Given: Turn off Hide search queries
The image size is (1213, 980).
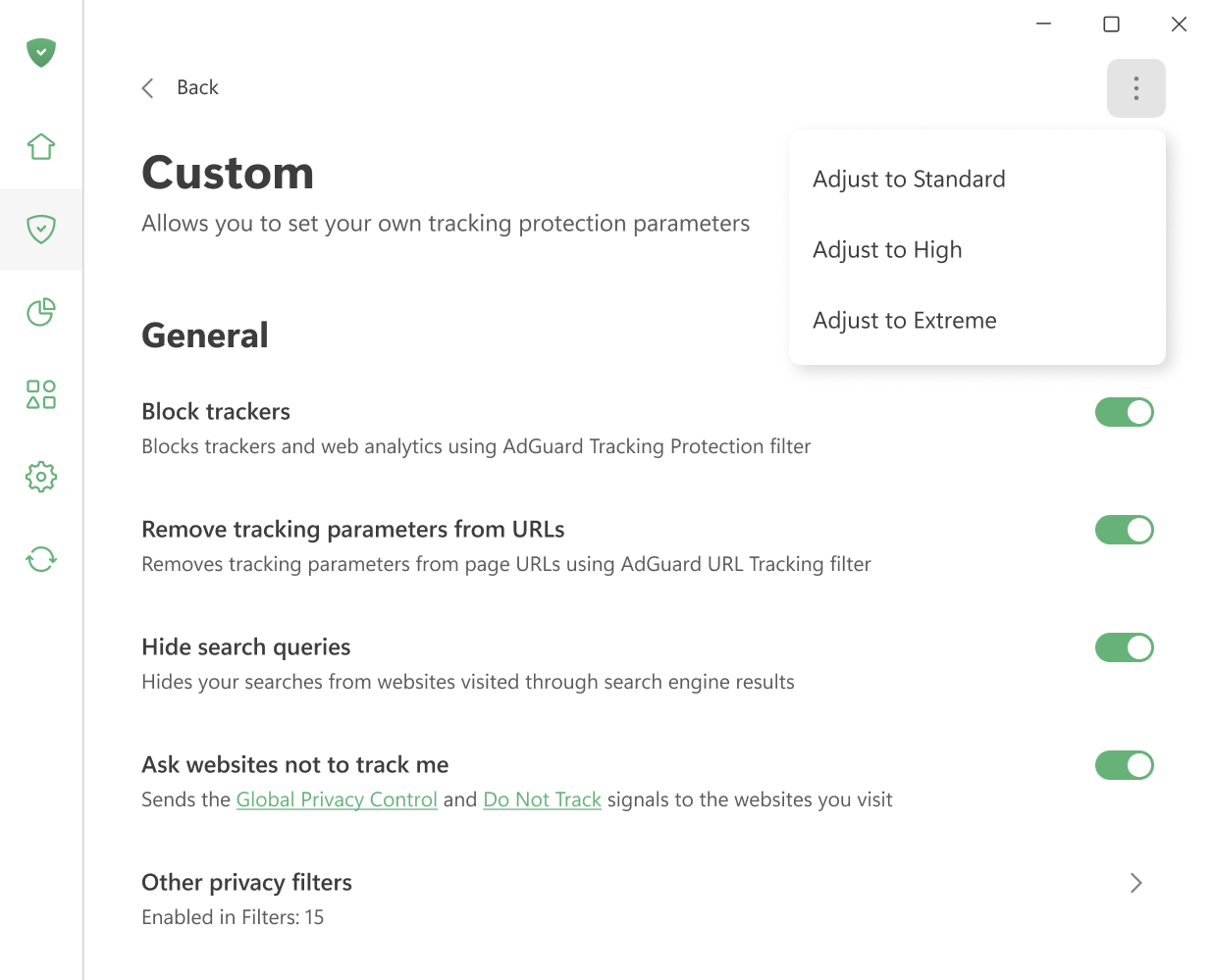Looking at the screenshot, I should (1125, 647).
